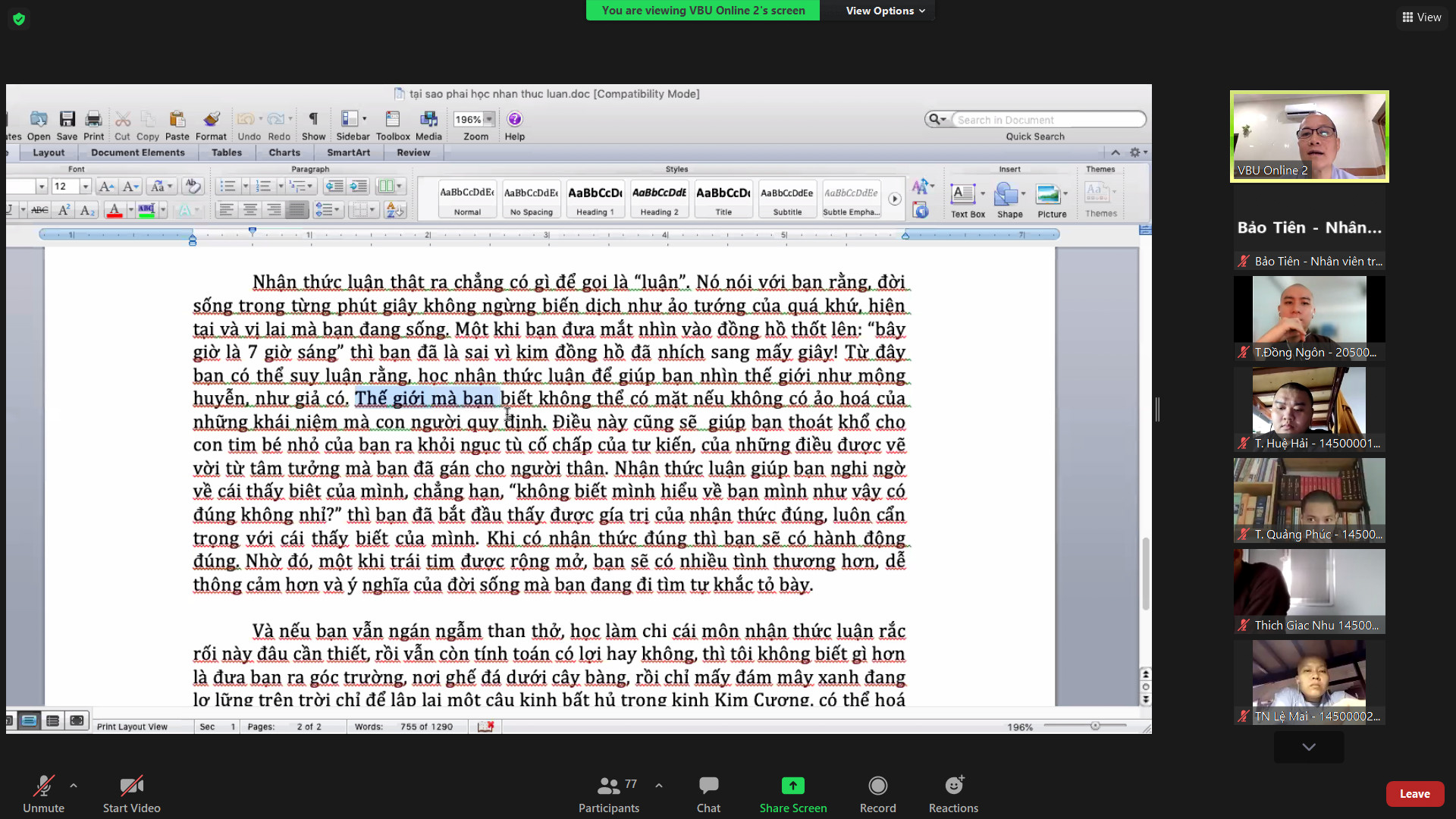1456x819 pixels.
Task: Click the red Leave meeting button
Action: tap(1414, 794)
